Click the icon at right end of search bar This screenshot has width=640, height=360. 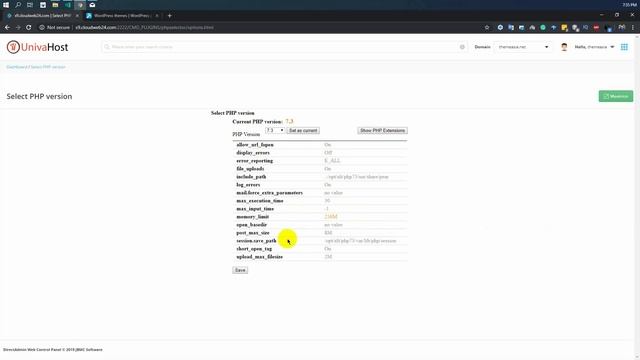[x=462, y=47]
